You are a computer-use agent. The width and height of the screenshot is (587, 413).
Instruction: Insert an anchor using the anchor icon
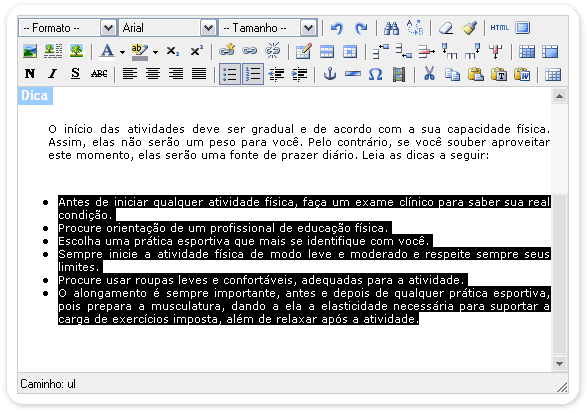[x=329, y=74]
